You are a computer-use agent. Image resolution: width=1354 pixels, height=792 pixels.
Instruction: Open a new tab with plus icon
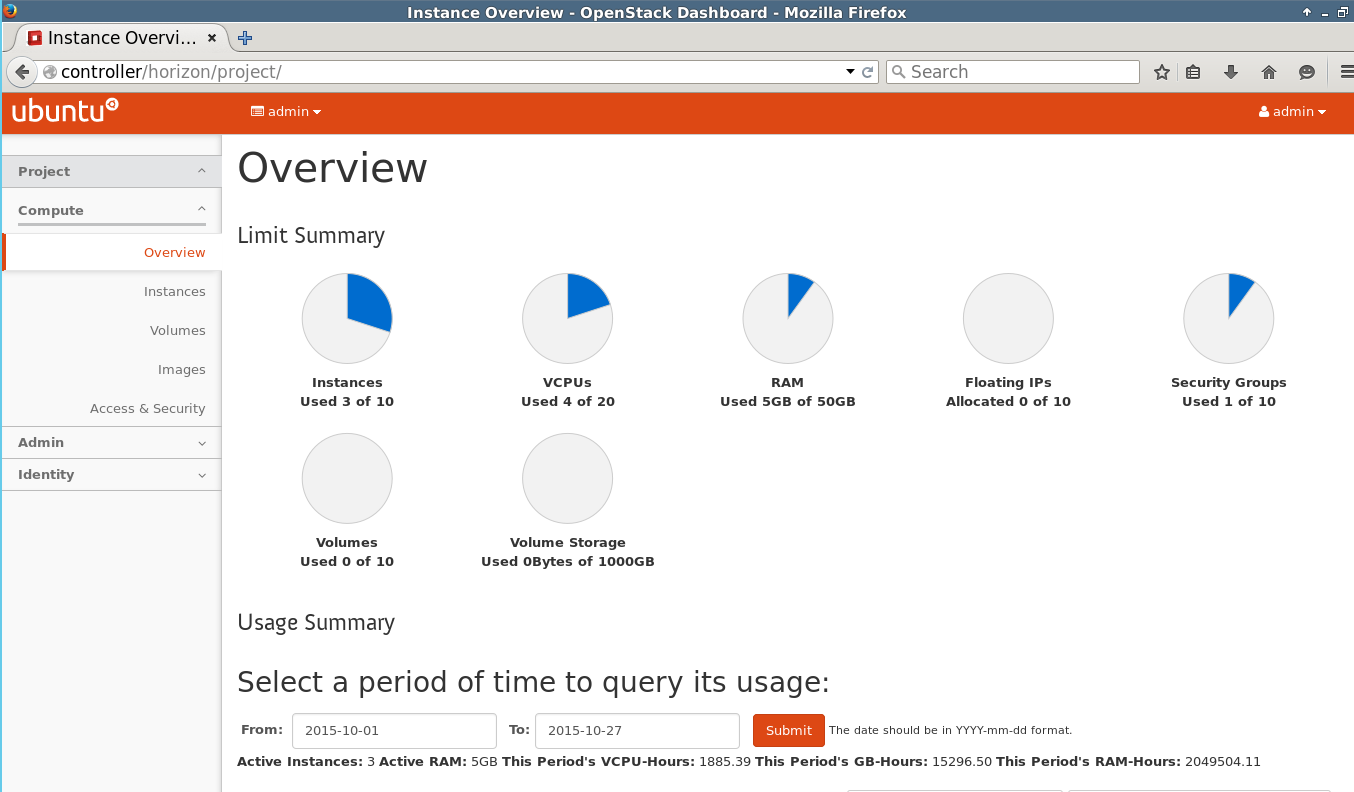point(245,38)
